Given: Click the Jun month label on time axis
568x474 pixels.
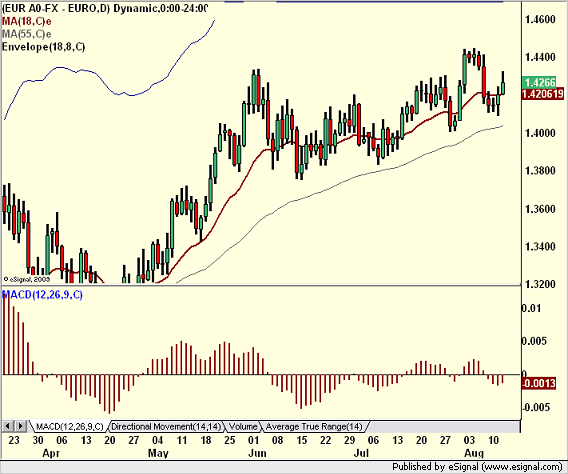Looking at the screenshot, I should pos(258,453).
